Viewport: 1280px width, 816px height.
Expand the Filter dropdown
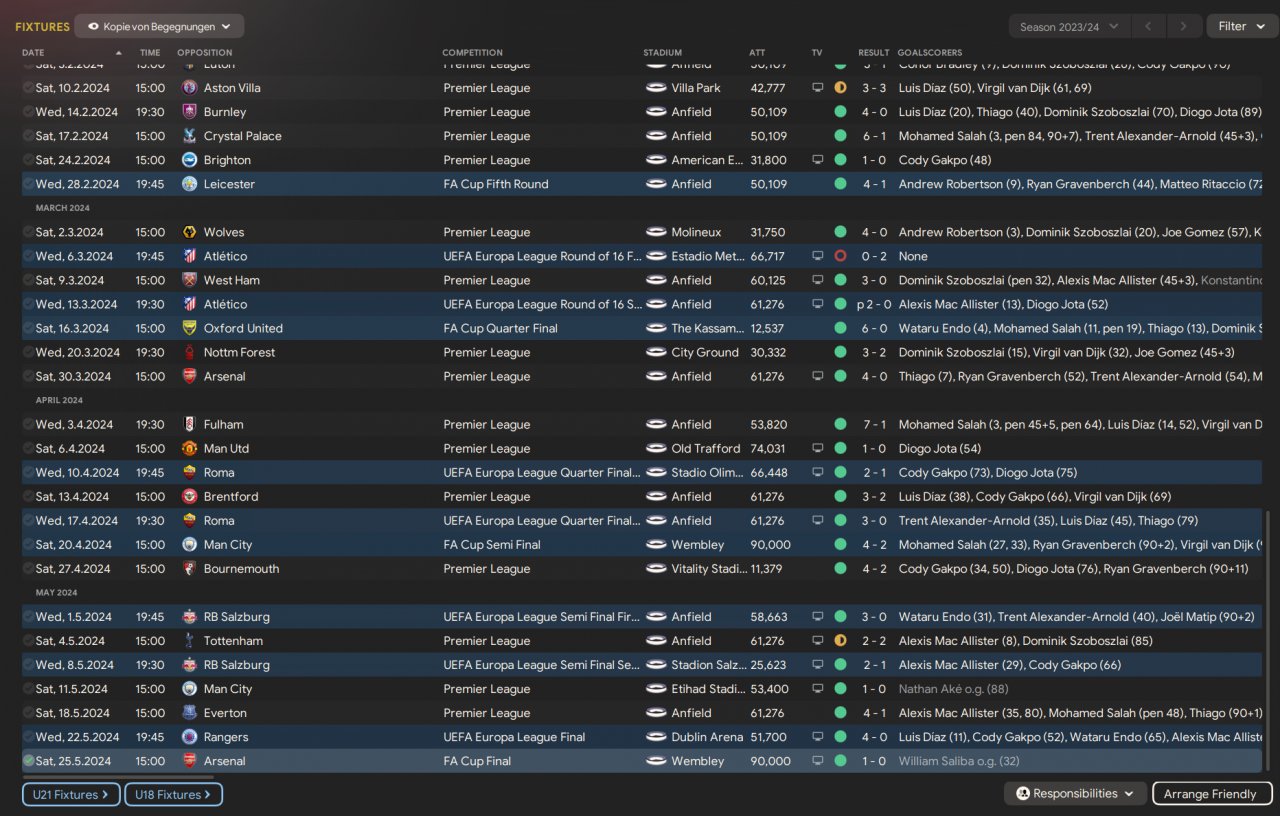click(1240, 27)
